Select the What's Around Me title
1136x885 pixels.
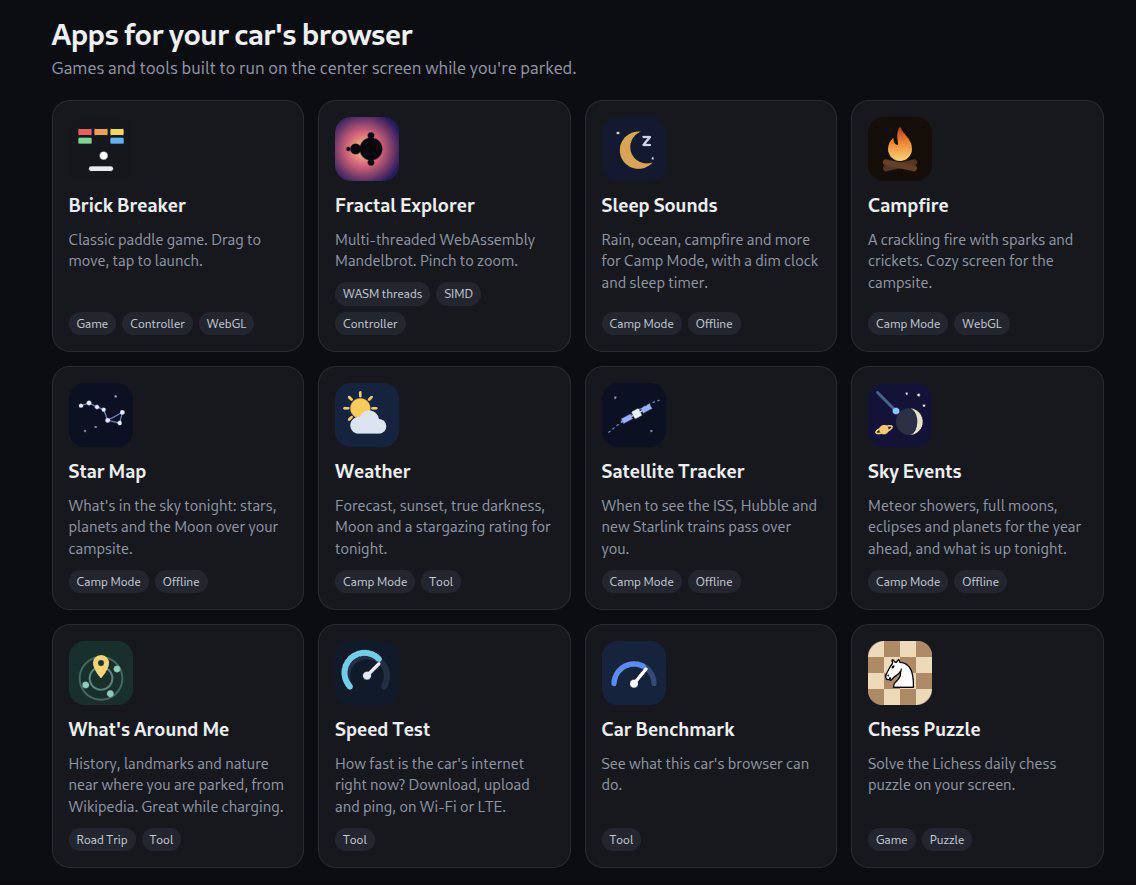point(149,729)
